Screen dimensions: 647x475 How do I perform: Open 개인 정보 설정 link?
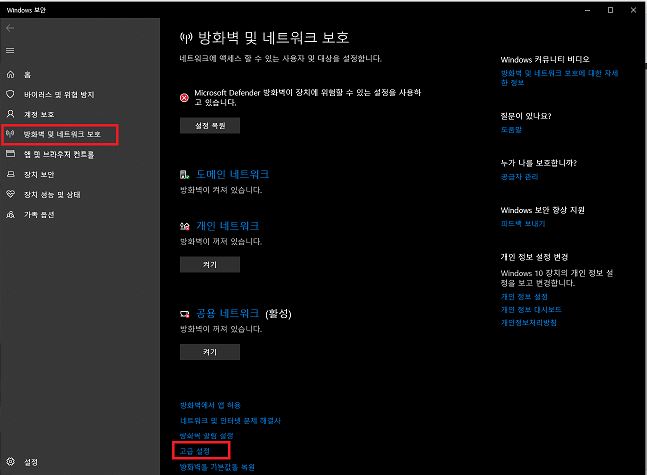pos(524,297)
